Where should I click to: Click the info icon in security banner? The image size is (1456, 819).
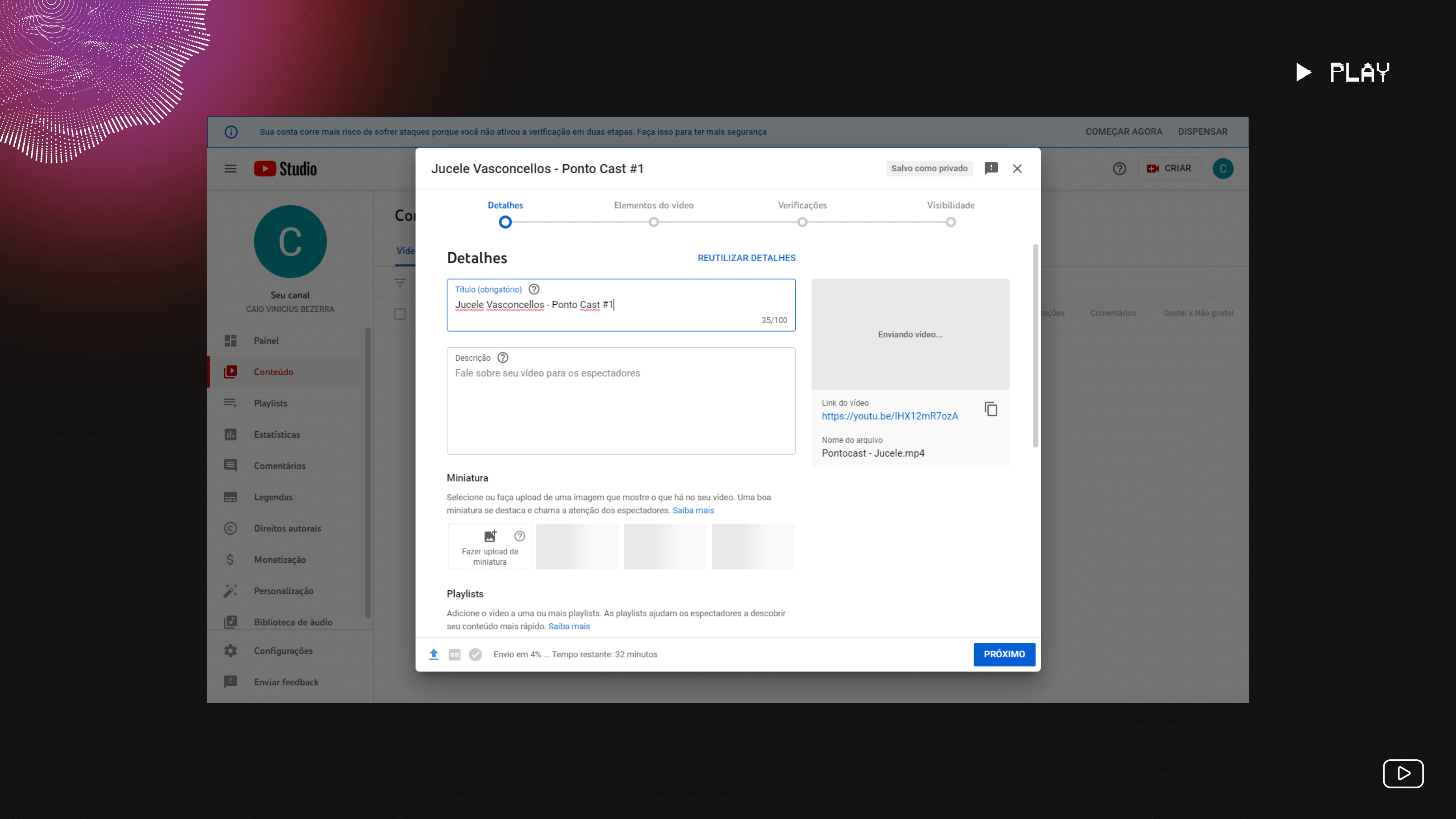(x=231, y=132)
